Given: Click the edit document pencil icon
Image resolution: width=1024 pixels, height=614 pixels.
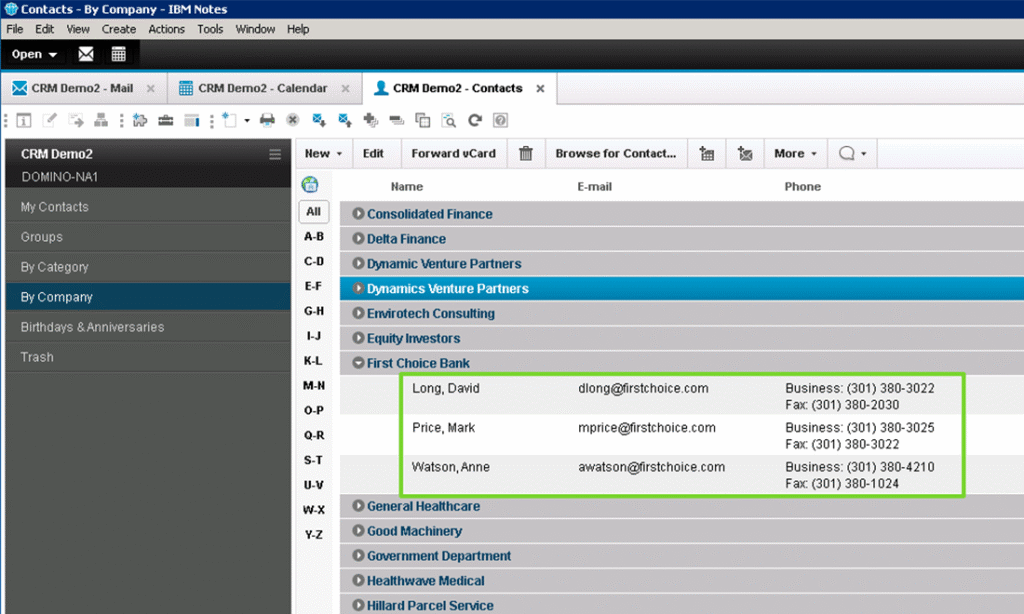Looking at the screenshot, I should (50, 120).
